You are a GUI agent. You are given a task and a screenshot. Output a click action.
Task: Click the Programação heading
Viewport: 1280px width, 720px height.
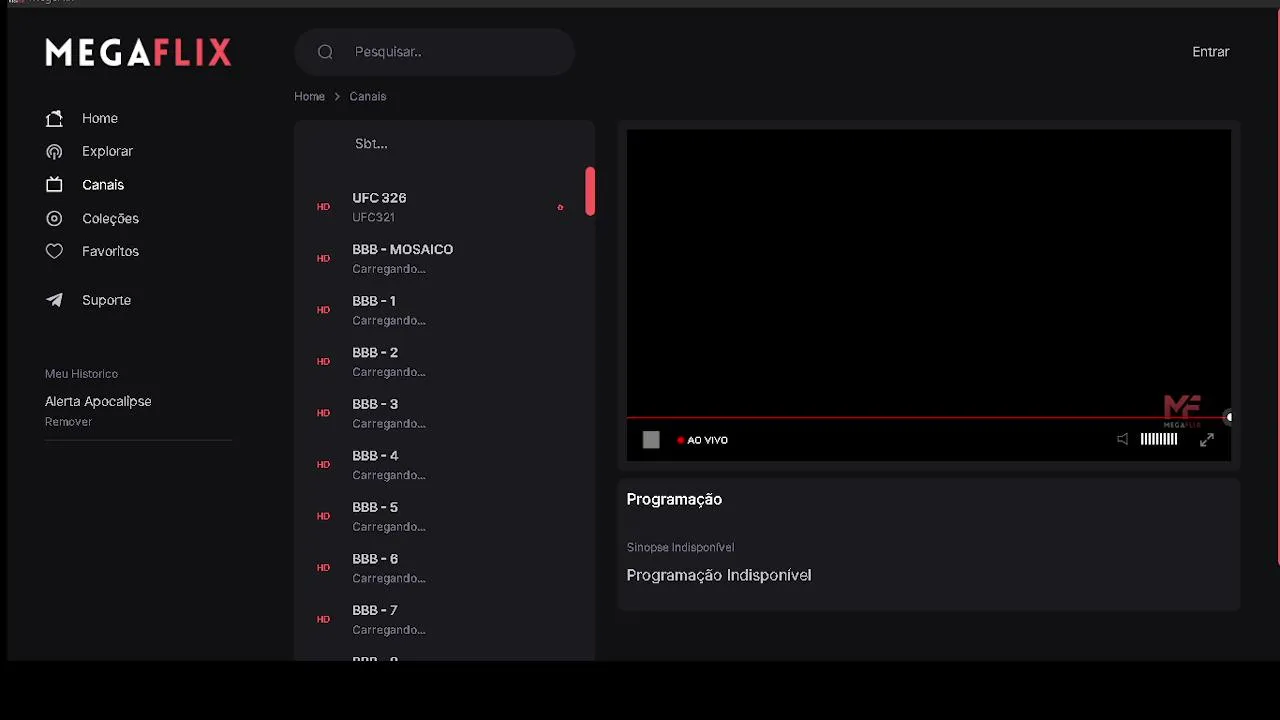(674, 499)
